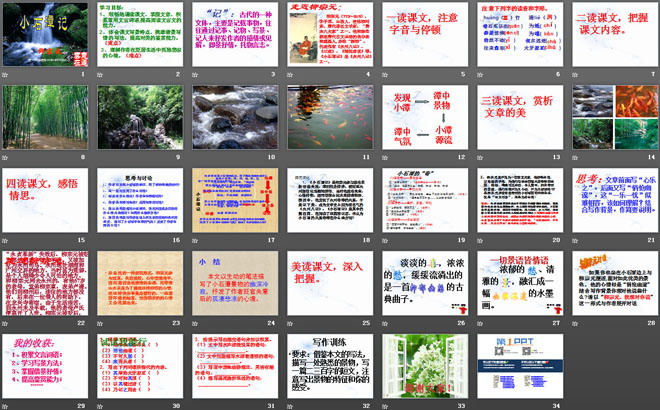Select slide 28 with orange heading
The image size is (660, 410).
615,283
